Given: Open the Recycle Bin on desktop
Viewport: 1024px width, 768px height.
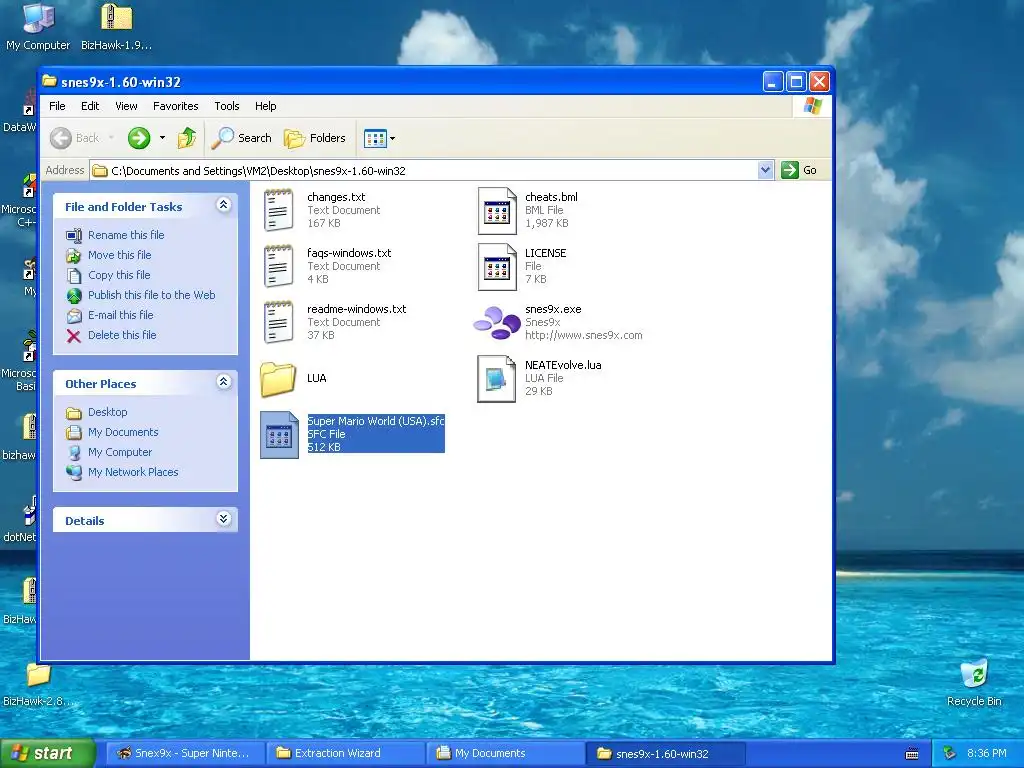Looking at the screenshot, I should click(x=974, y=682).
